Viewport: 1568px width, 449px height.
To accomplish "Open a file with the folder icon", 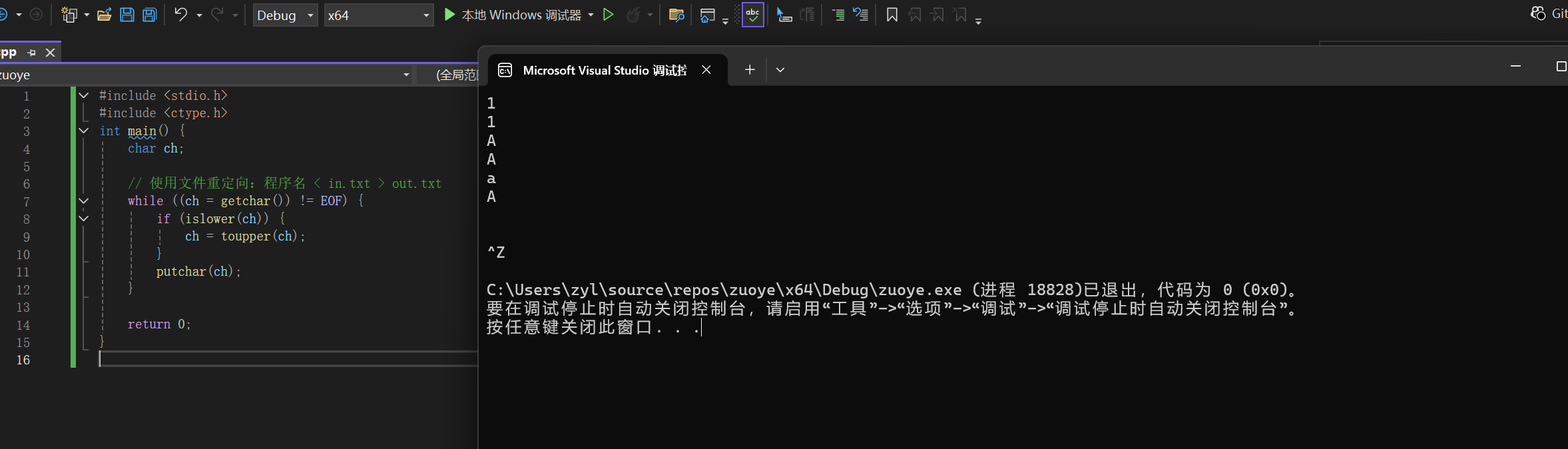I will 104,15.
